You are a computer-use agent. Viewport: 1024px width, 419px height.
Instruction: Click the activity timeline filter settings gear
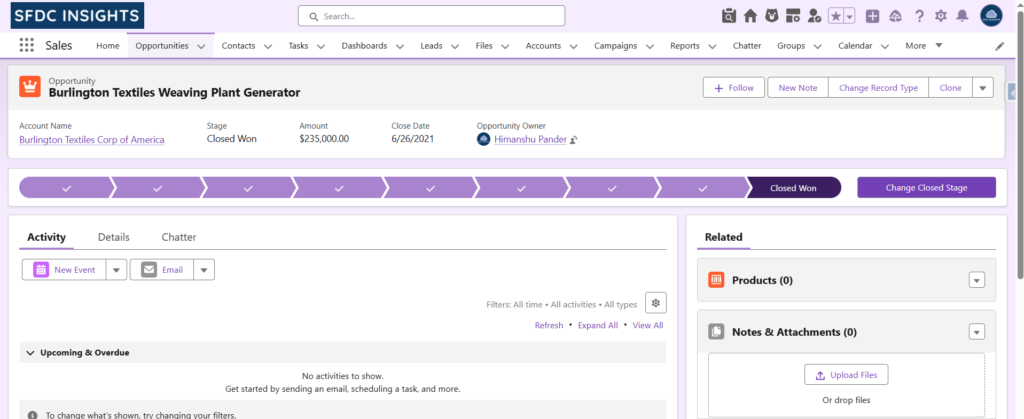pos(655,303)
